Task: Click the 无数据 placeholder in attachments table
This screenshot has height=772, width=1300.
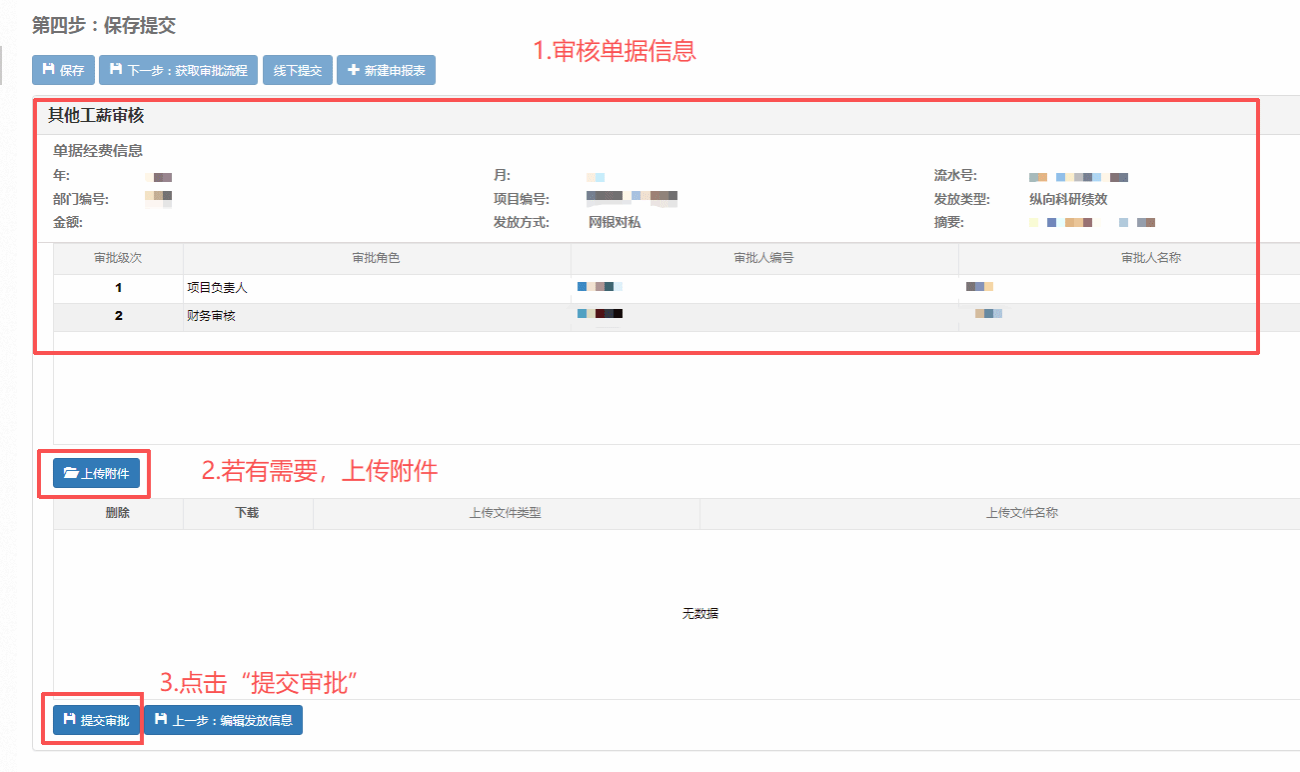Action: [700, 613]
